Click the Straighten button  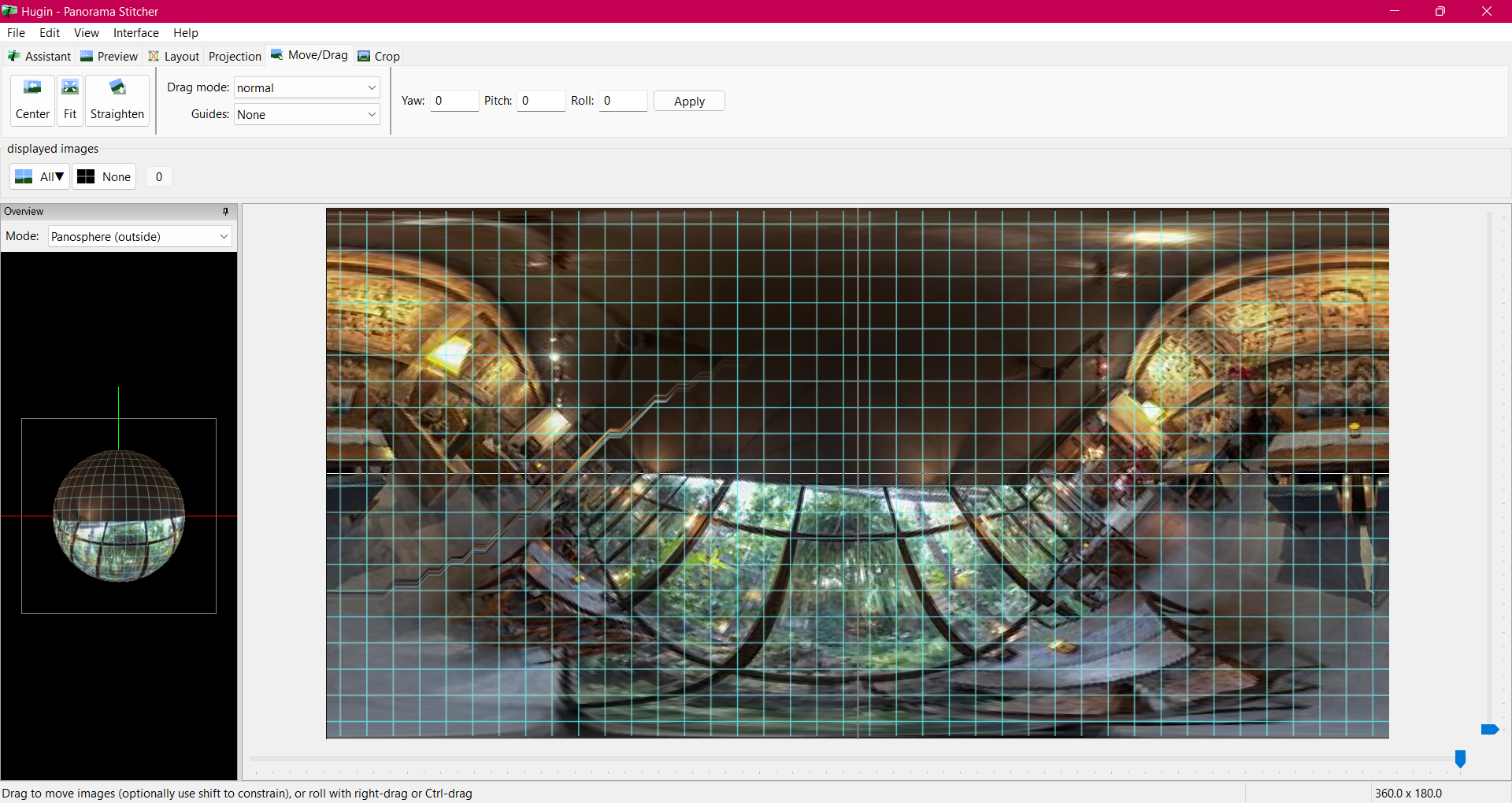(x=117, y=100)
